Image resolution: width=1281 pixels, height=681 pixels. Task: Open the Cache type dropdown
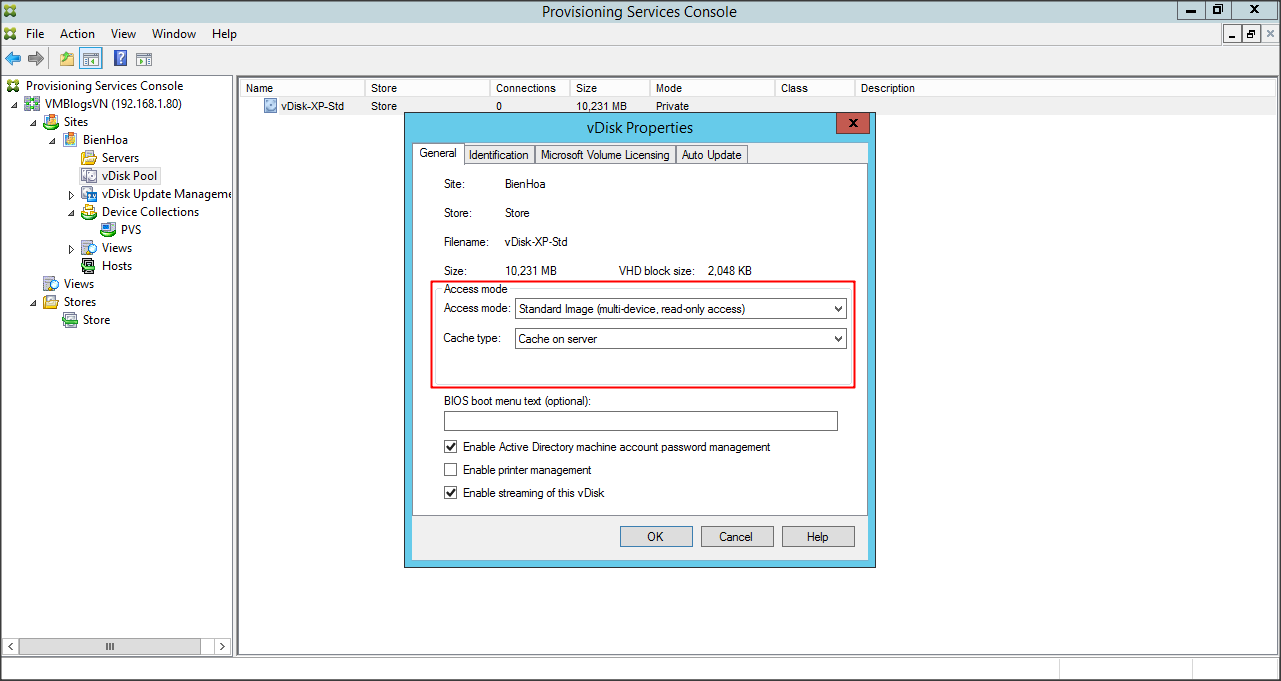point(681,339)
